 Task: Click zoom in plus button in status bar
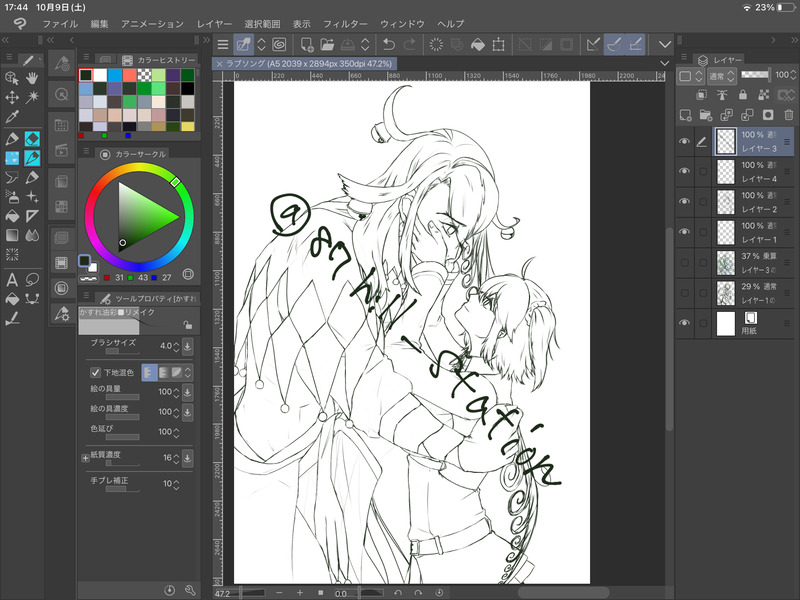point(300,593)
